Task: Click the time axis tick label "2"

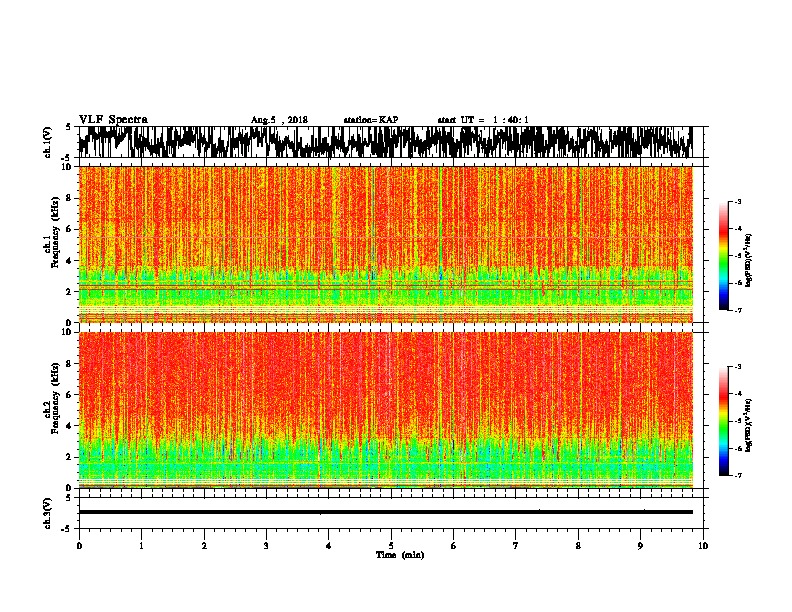Action: tap(204, 546)
